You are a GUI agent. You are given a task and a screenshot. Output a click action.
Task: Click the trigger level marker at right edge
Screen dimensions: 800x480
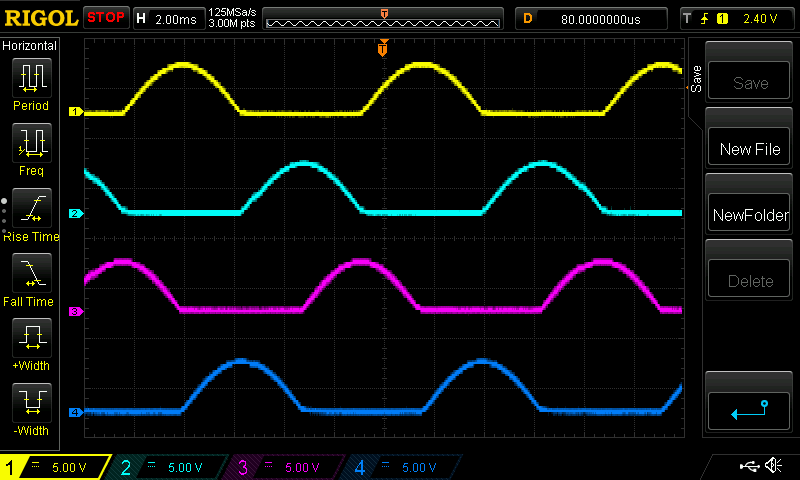(x=687, y=88)
